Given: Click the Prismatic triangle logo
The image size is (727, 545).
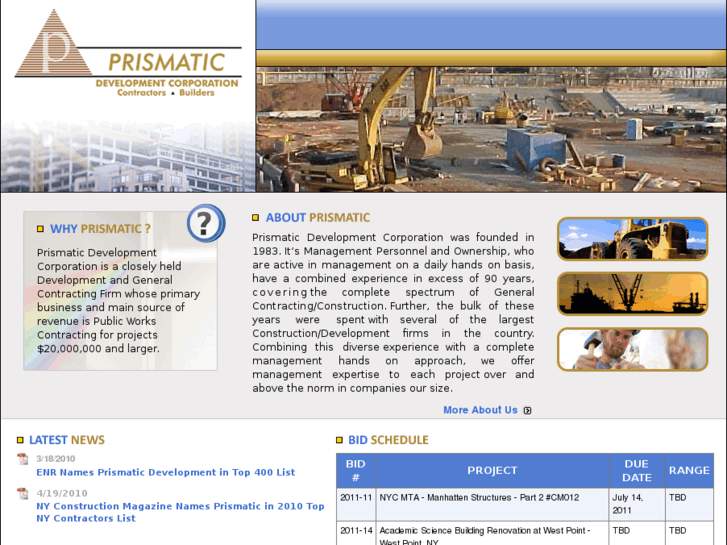Looking at the screenshot, I should click(x=53, y=43).
